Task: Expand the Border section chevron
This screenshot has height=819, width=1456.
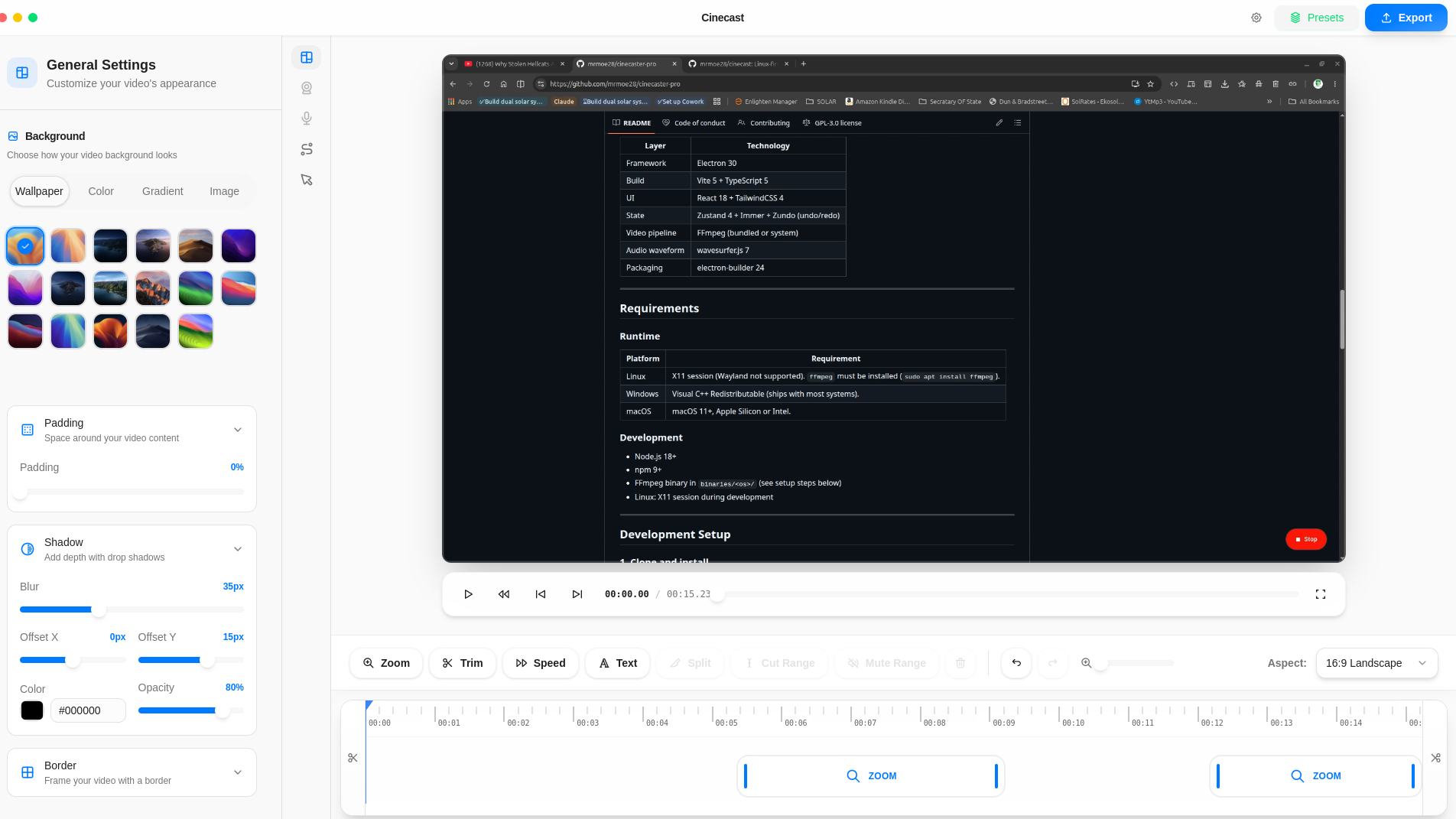Action: (238, 772)
